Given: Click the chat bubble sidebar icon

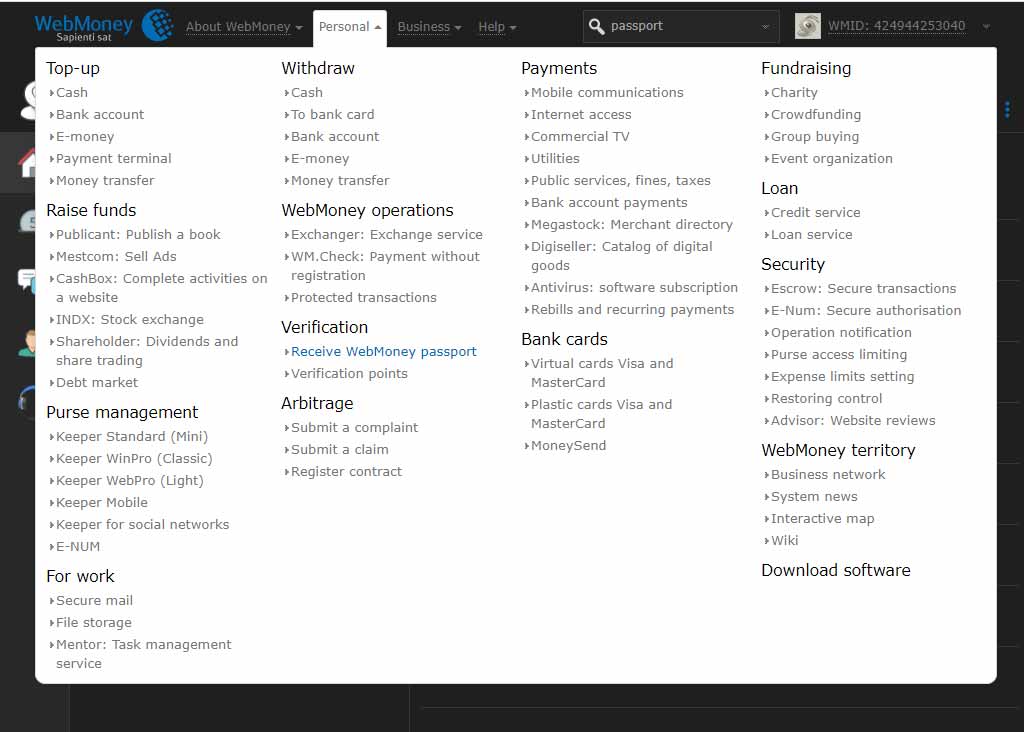Looking at the screenshot, I should pyautogui.click(x=26, y=280).
